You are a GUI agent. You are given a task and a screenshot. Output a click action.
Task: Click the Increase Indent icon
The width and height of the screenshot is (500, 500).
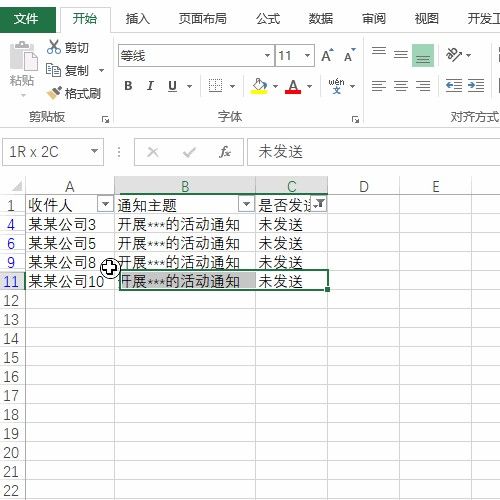pyautogui.click(x=476, y=86)
